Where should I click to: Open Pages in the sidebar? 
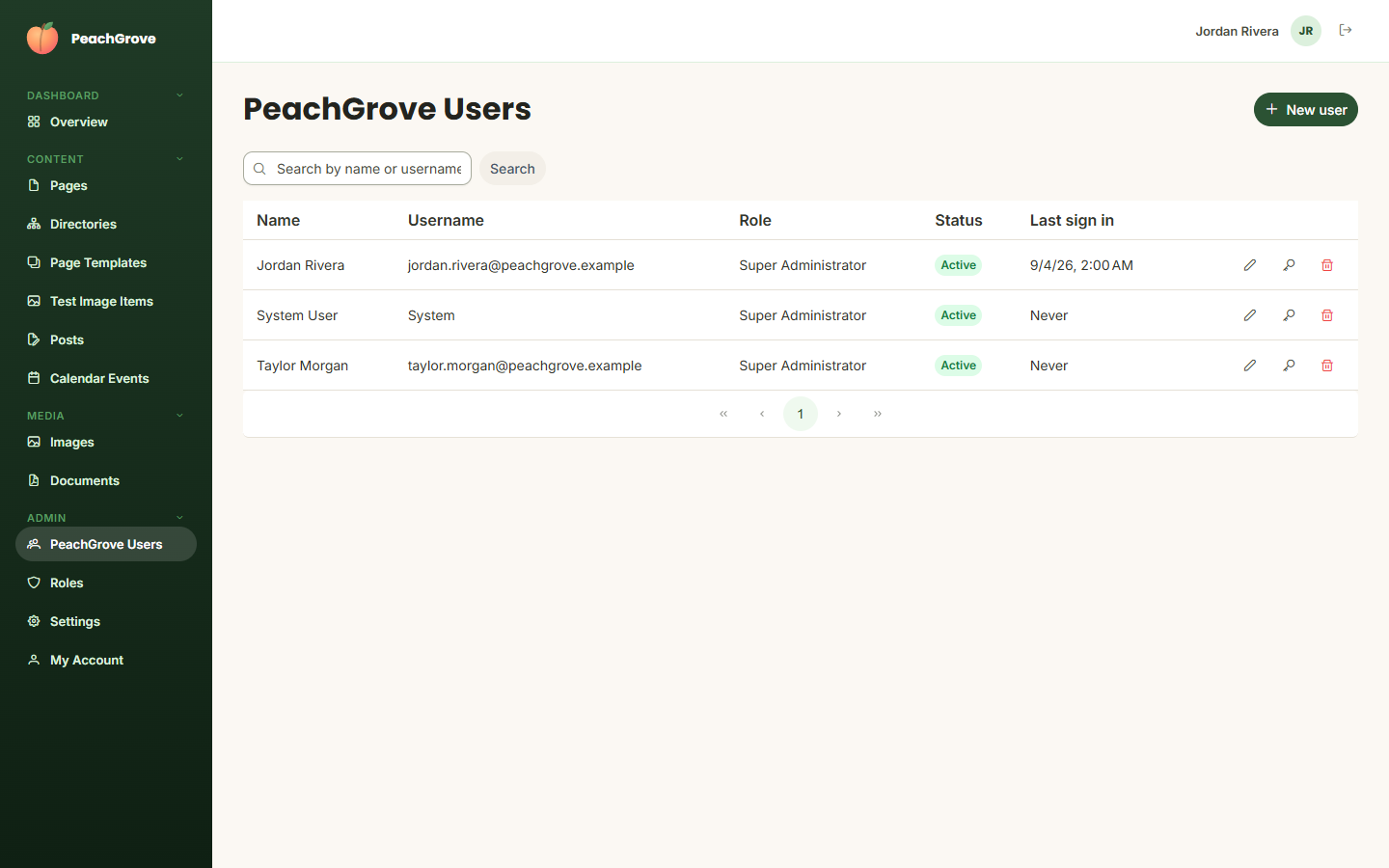click(106, 185)
